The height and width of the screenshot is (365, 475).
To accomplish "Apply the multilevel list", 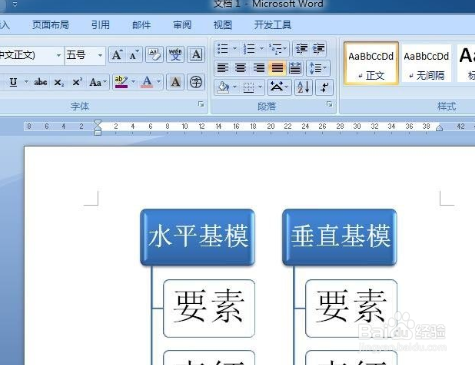I will (x=276, y=49).
